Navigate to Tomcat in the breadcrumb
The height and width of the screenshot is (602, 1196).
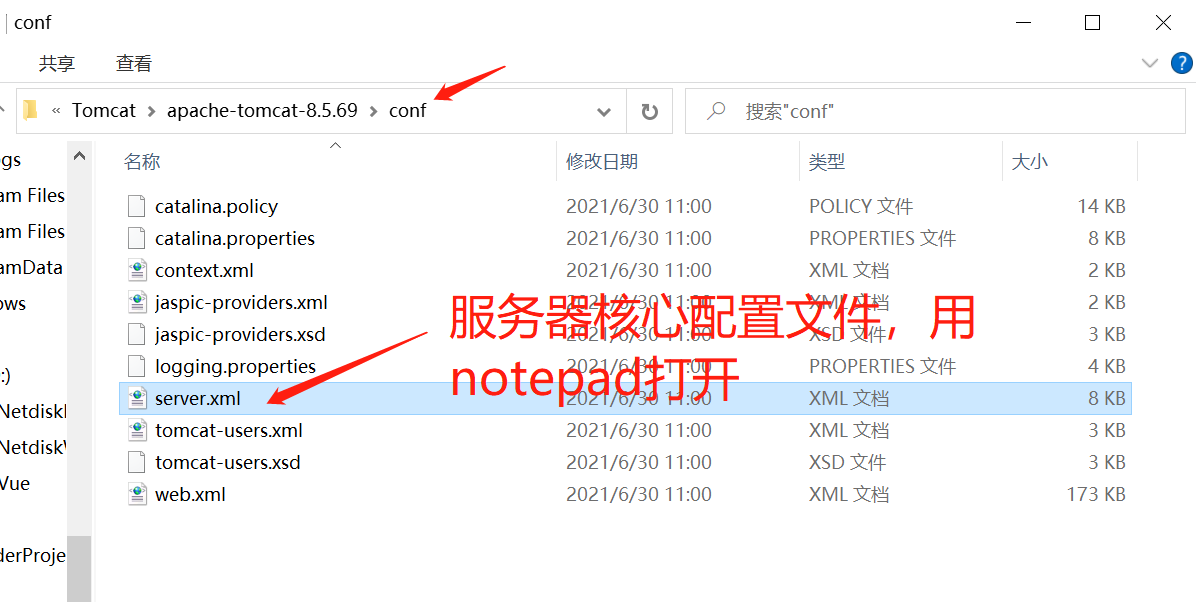(x=104, y=111)
